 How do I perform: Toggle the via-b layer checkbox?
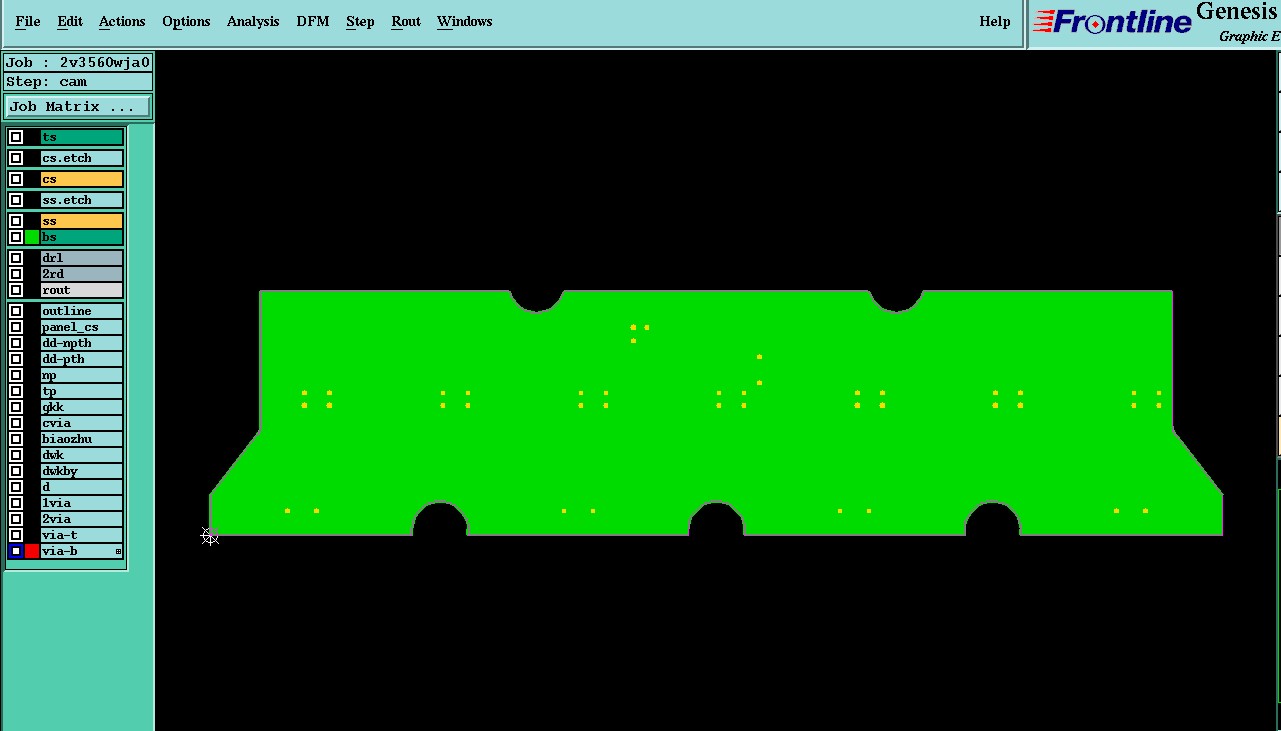16,551
